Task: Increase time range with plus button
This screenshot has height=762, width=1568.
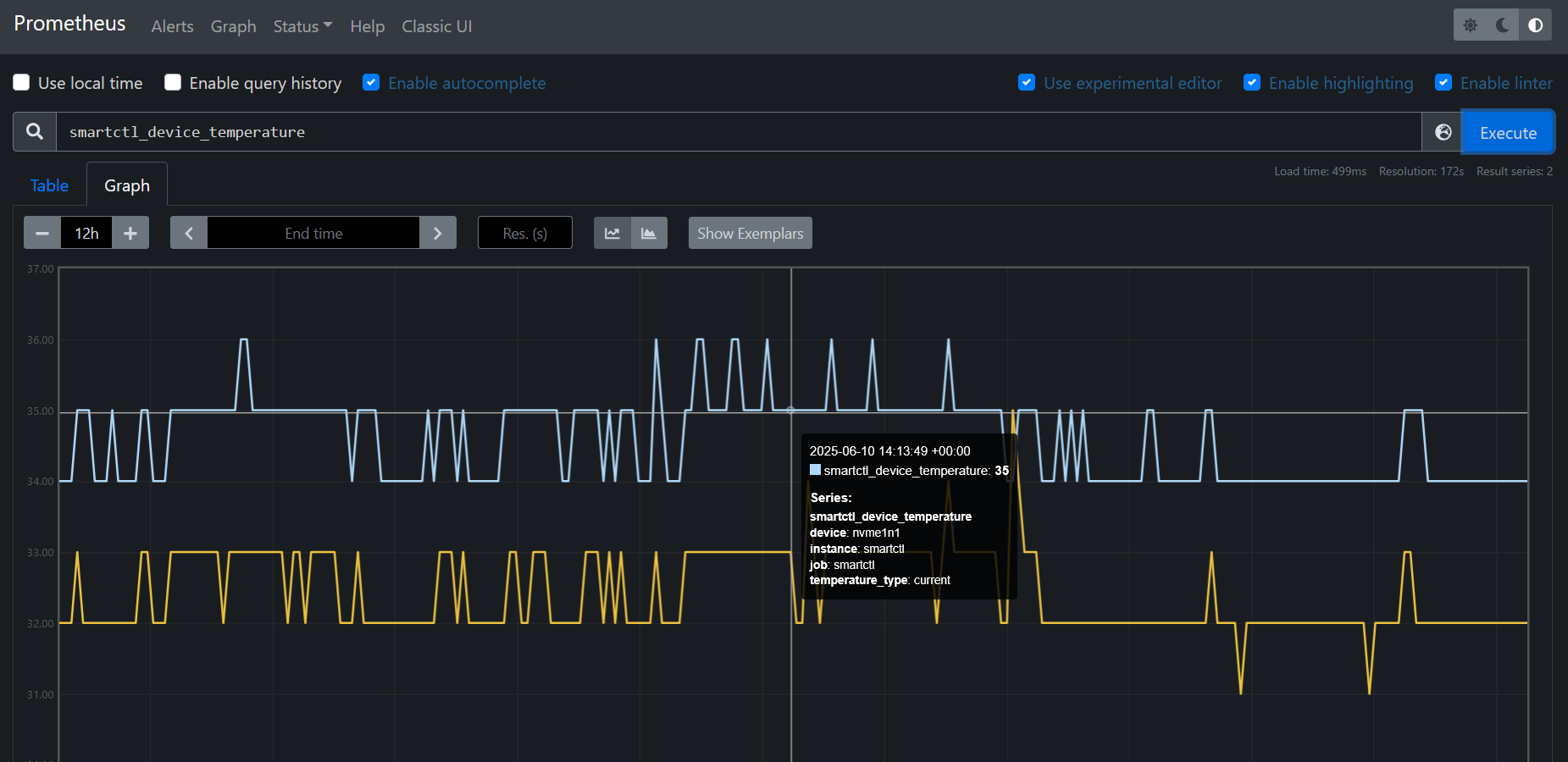Action: point(130,233)
